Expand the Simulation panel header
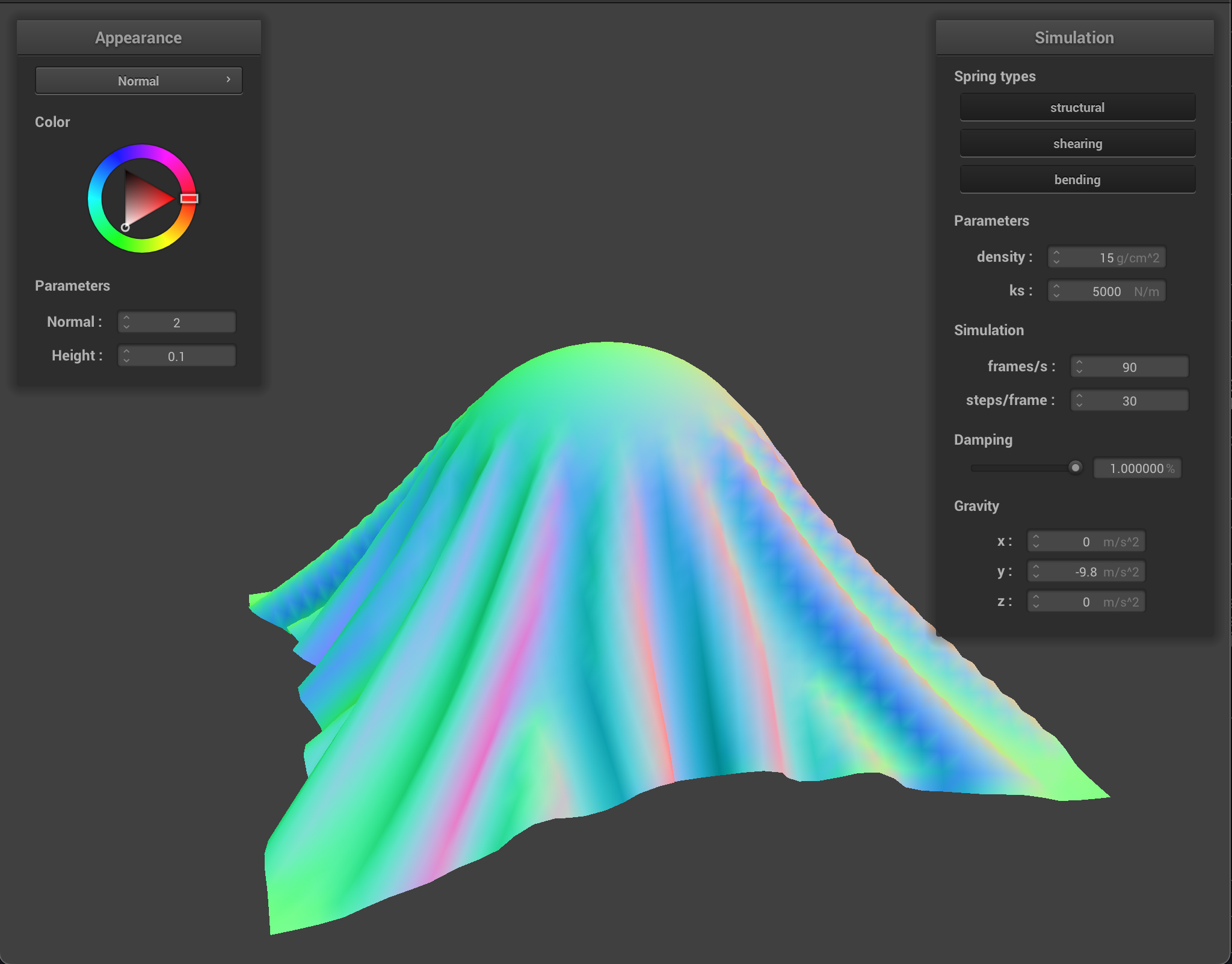This screenshot has height=964, width=1232. tap(1074, 37)
